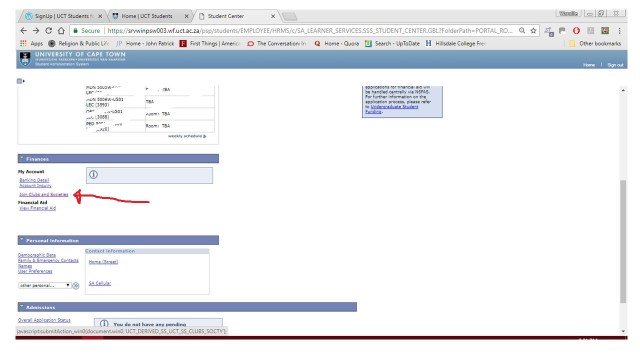Click the scrollbar down arrow
The height and width of the screenshot is (360, 640).
[623, 331]
